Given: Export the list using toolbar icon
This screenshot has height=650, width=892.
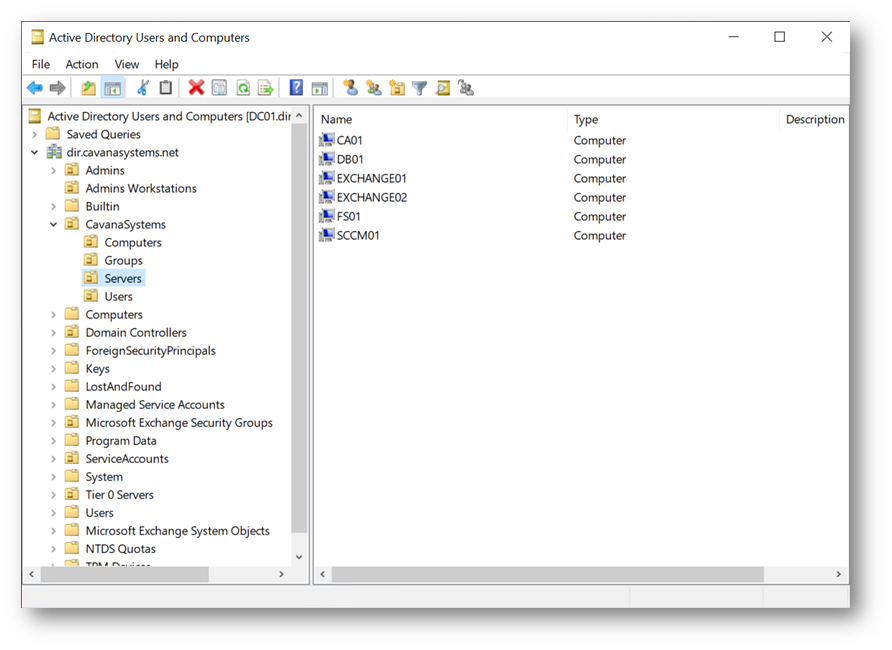Looking at the screenshot, I should [266, 88].
